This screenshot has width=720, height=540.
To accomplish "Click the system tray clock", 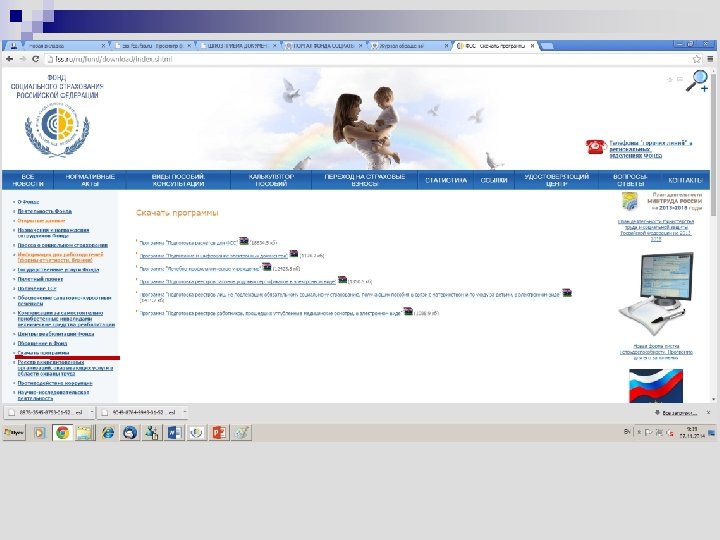I will 692,433.
